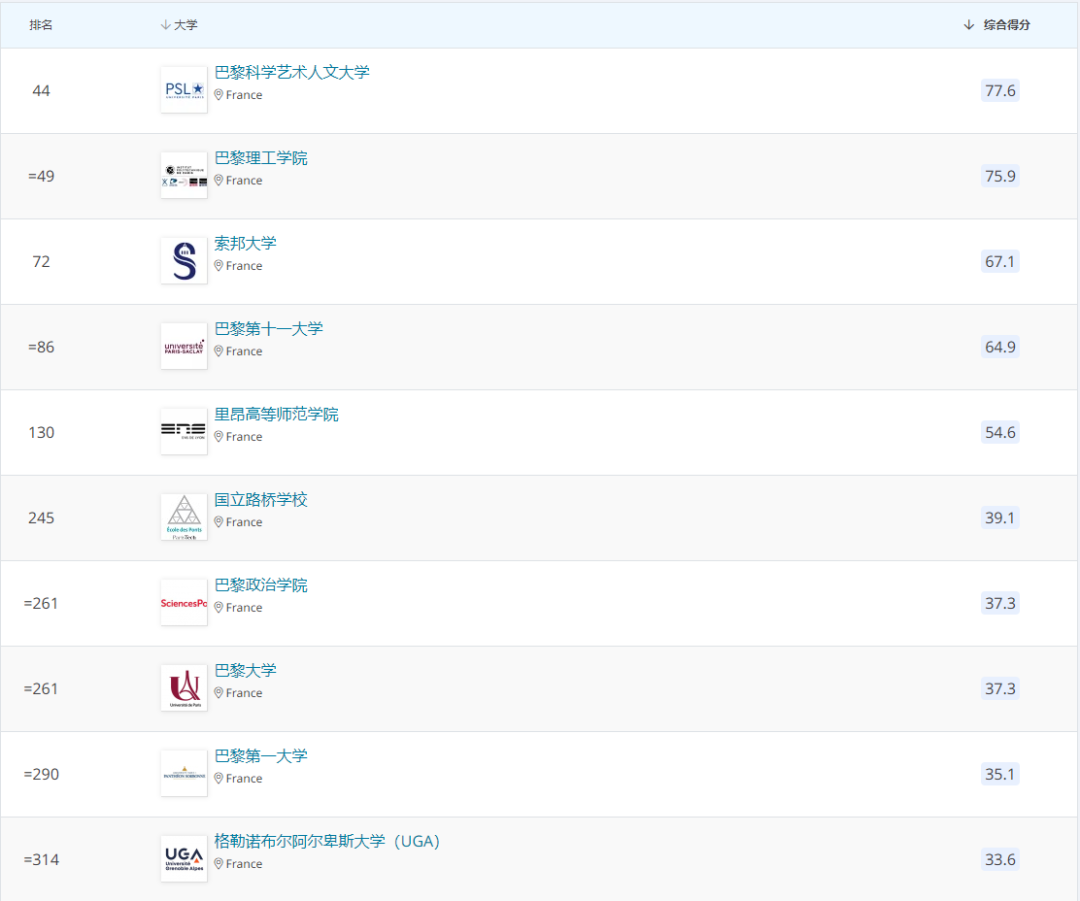This screenshot has width=1080, height=901.
Task: Click the ENS de Lyon logo
Action: click(184, 432)
